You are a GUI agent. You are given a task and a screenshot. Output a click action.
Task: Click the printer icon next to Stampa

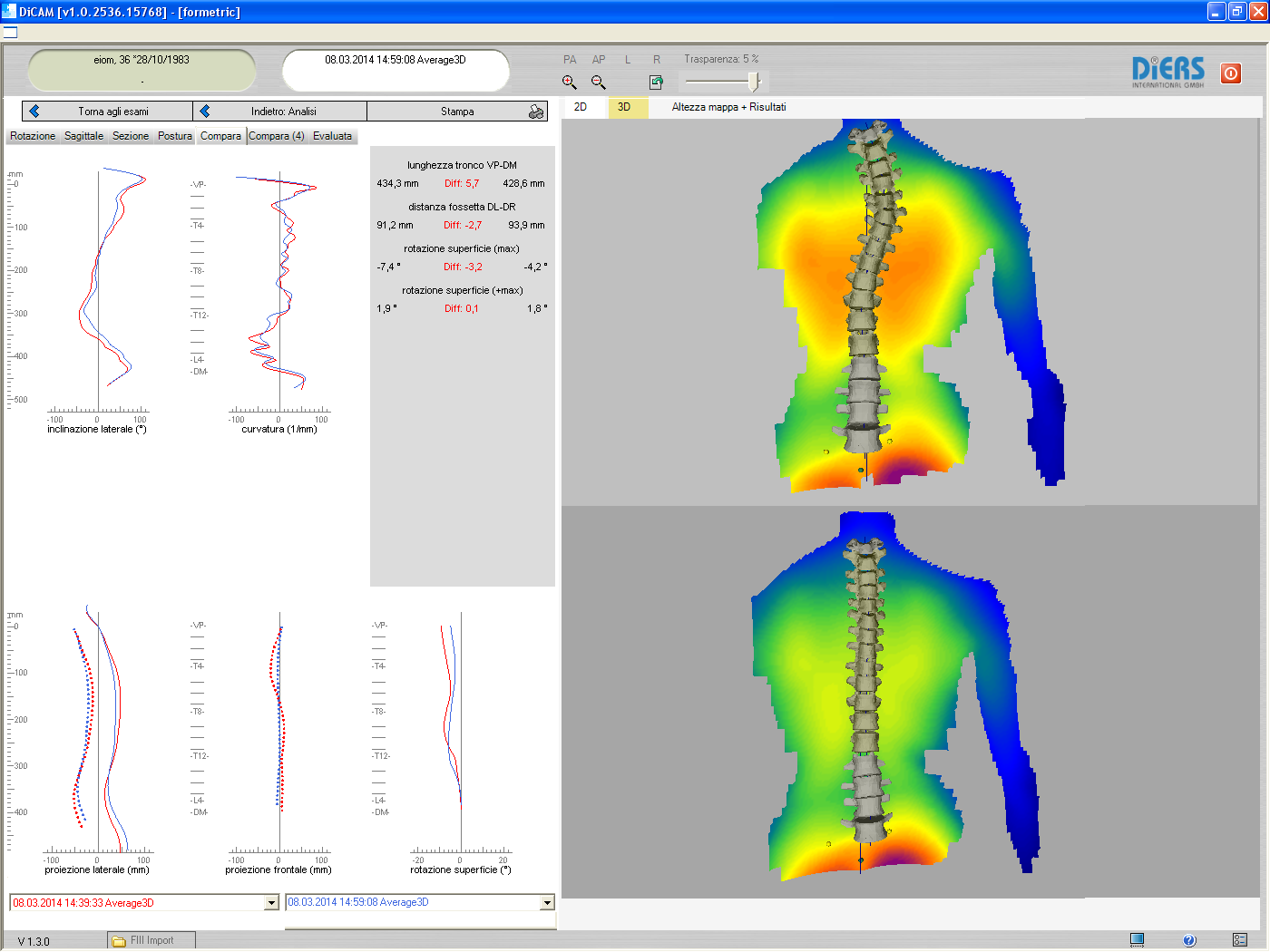coord(536,112)
